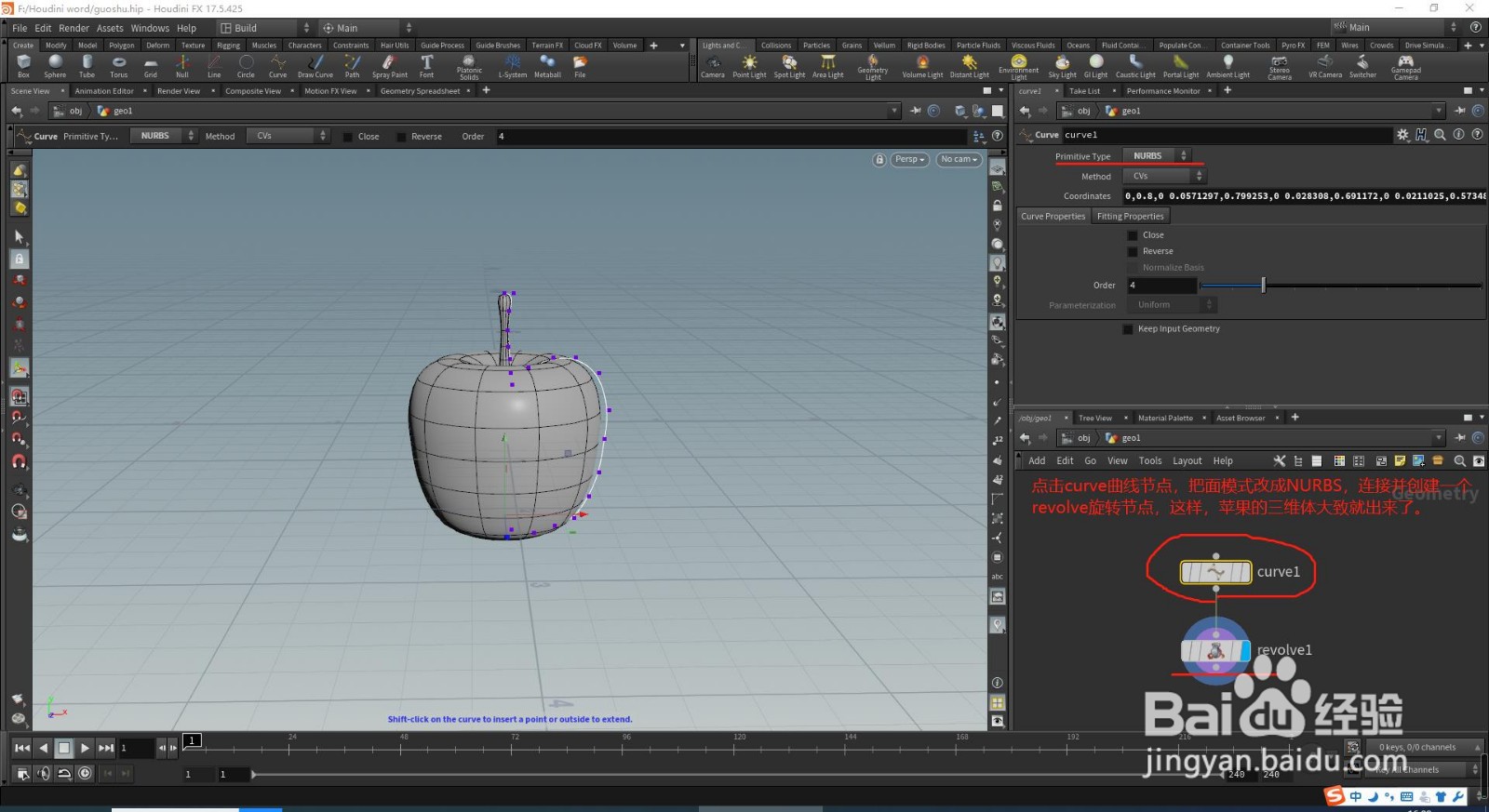Select the Draw Curve shelf tool
The height and width of the screenshot is (812, 1489).
pyautogui.click(x=315, y=65)
